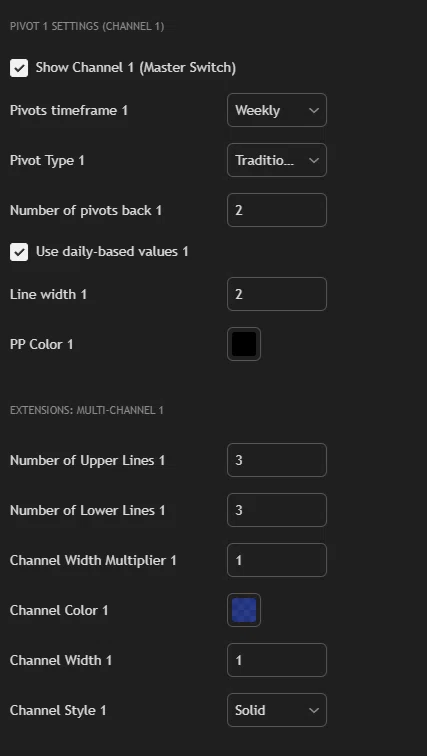Open the blue Channel Color 1 swatch
The image size is (427, 756).
[244, 610]
